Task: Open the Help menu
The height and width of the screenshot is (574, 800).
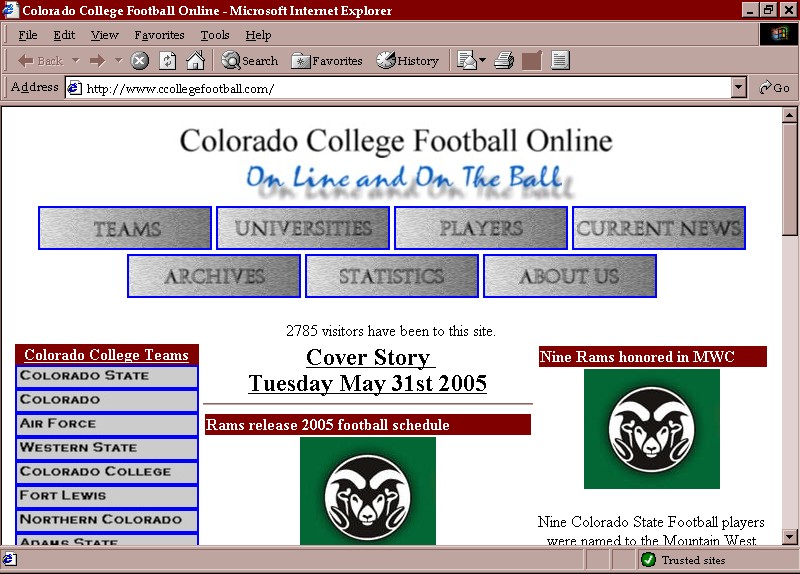Action: 258,35
